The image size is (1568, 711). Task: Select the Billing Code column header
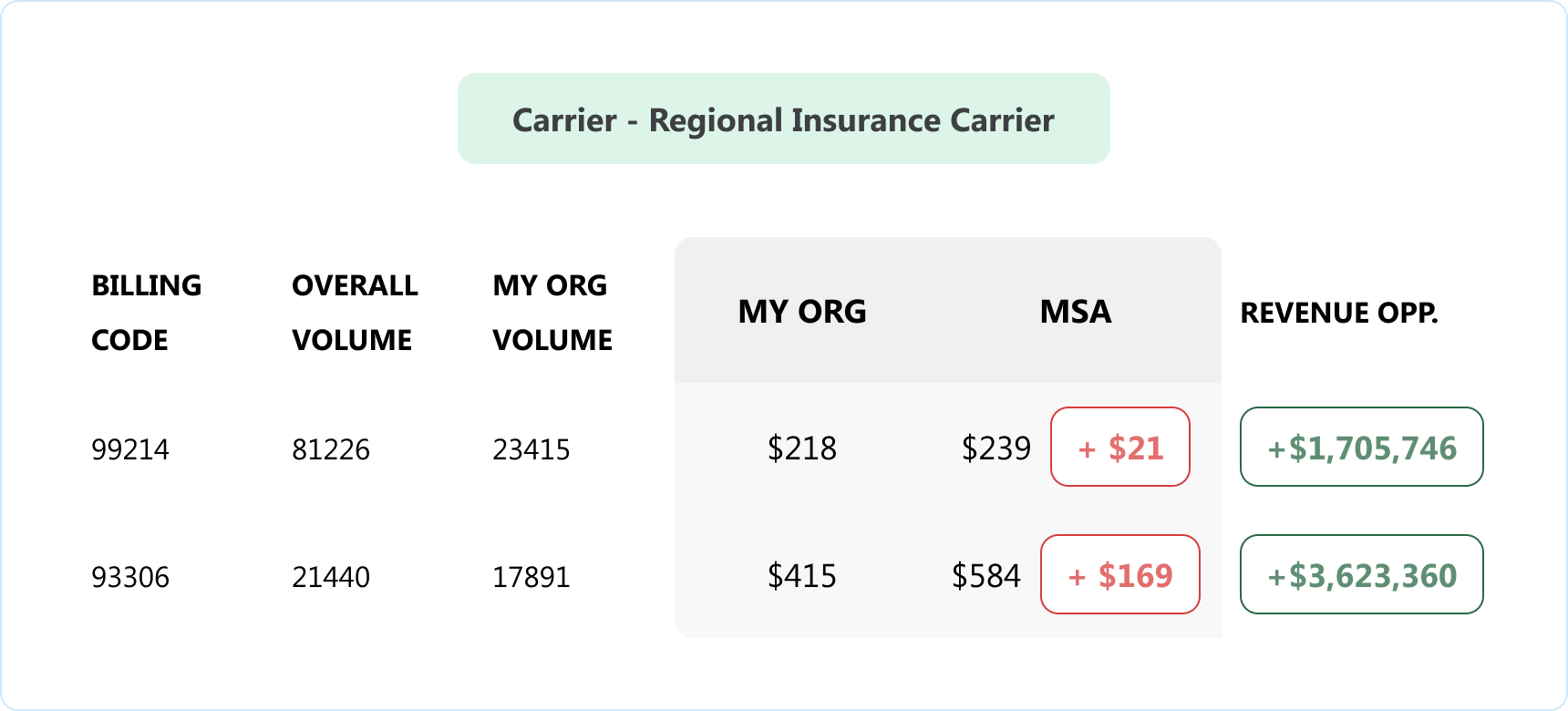(x=146, y=313)
